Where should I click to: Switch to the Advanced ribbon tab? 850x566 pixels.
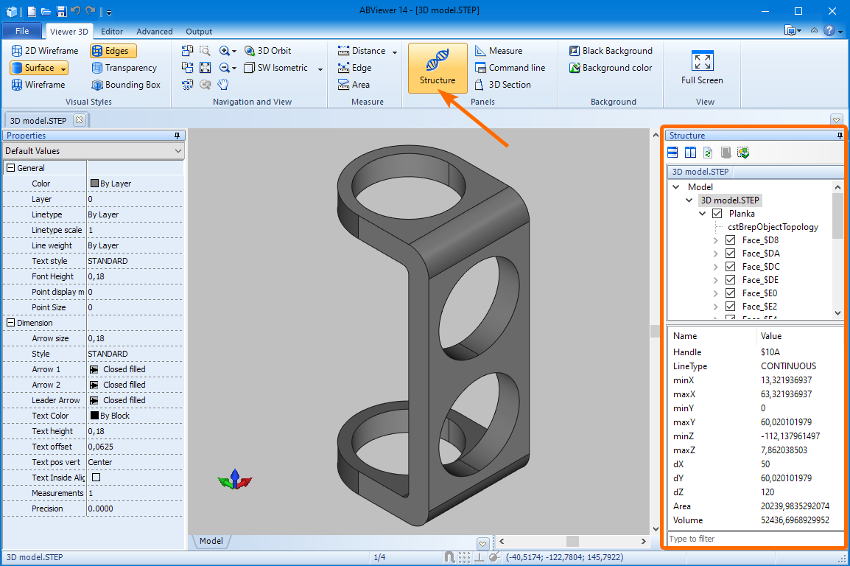tap(154, 31)
